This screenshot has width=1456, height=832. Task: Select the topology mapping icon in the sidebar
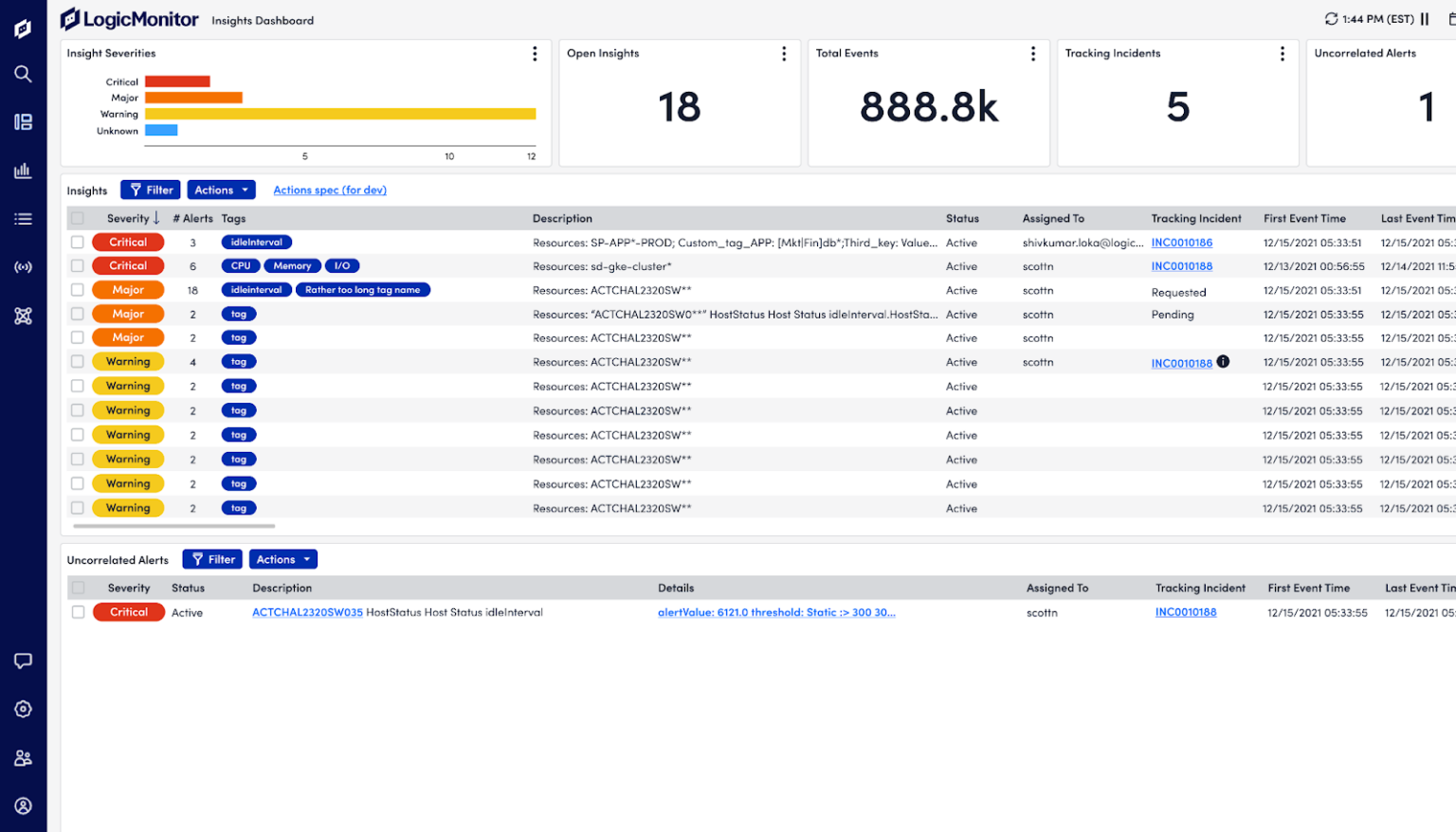(23, 315)
